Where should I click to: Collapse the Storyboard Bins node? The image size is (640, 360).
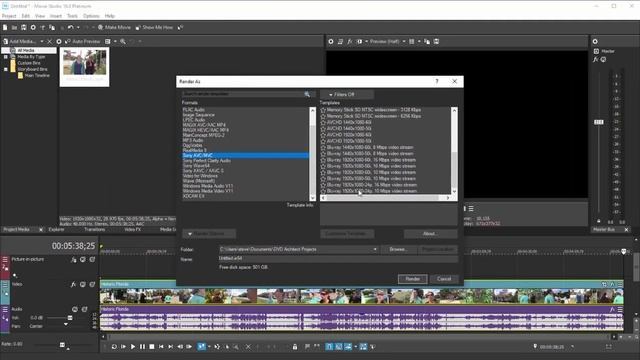click(x=6, y=69)
